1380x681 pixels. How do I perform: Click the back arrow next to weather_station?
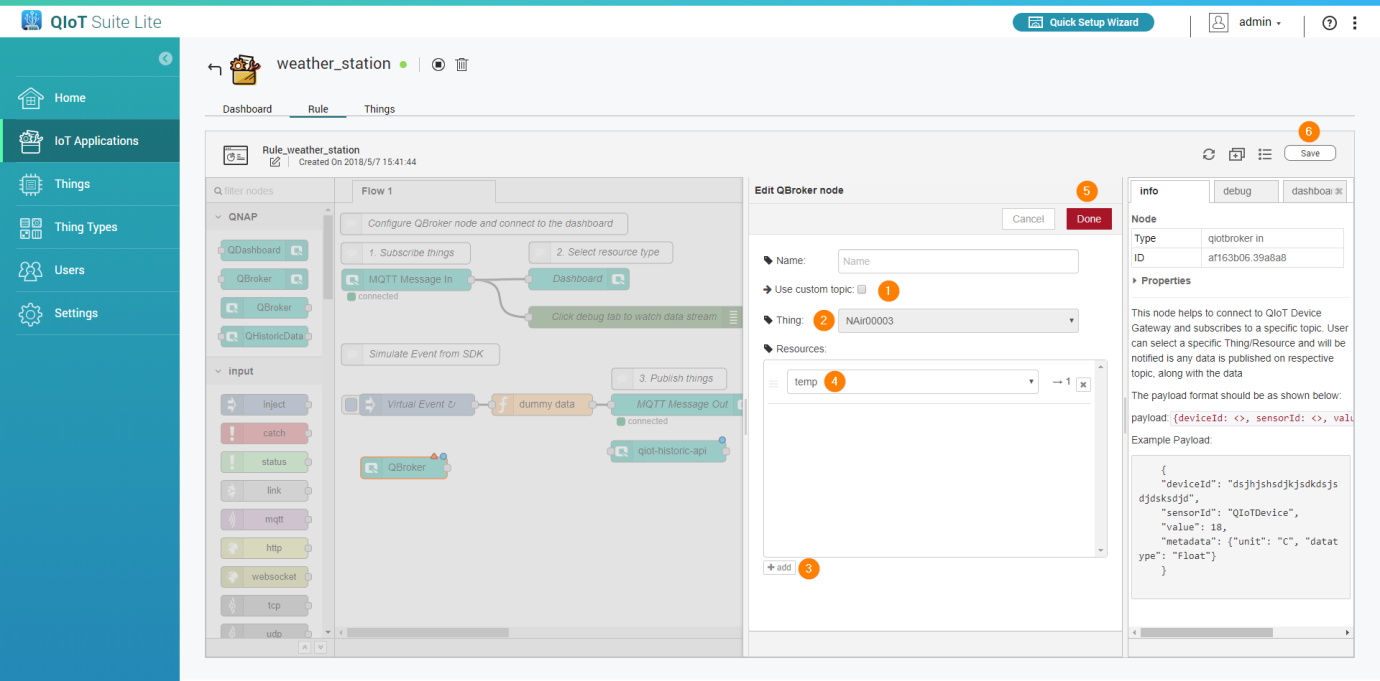pyautogui.click(x=214, y=68)
